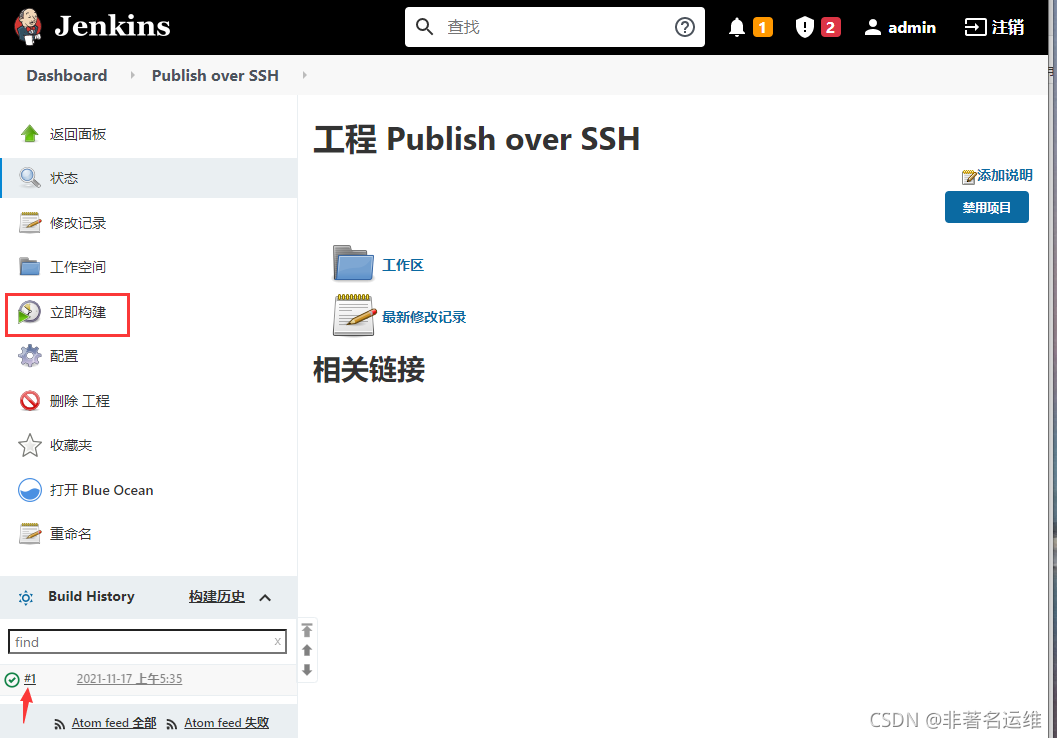Open the 构建历史 trend link
Screen dimensions: 1057x738
tap(216, 596)
